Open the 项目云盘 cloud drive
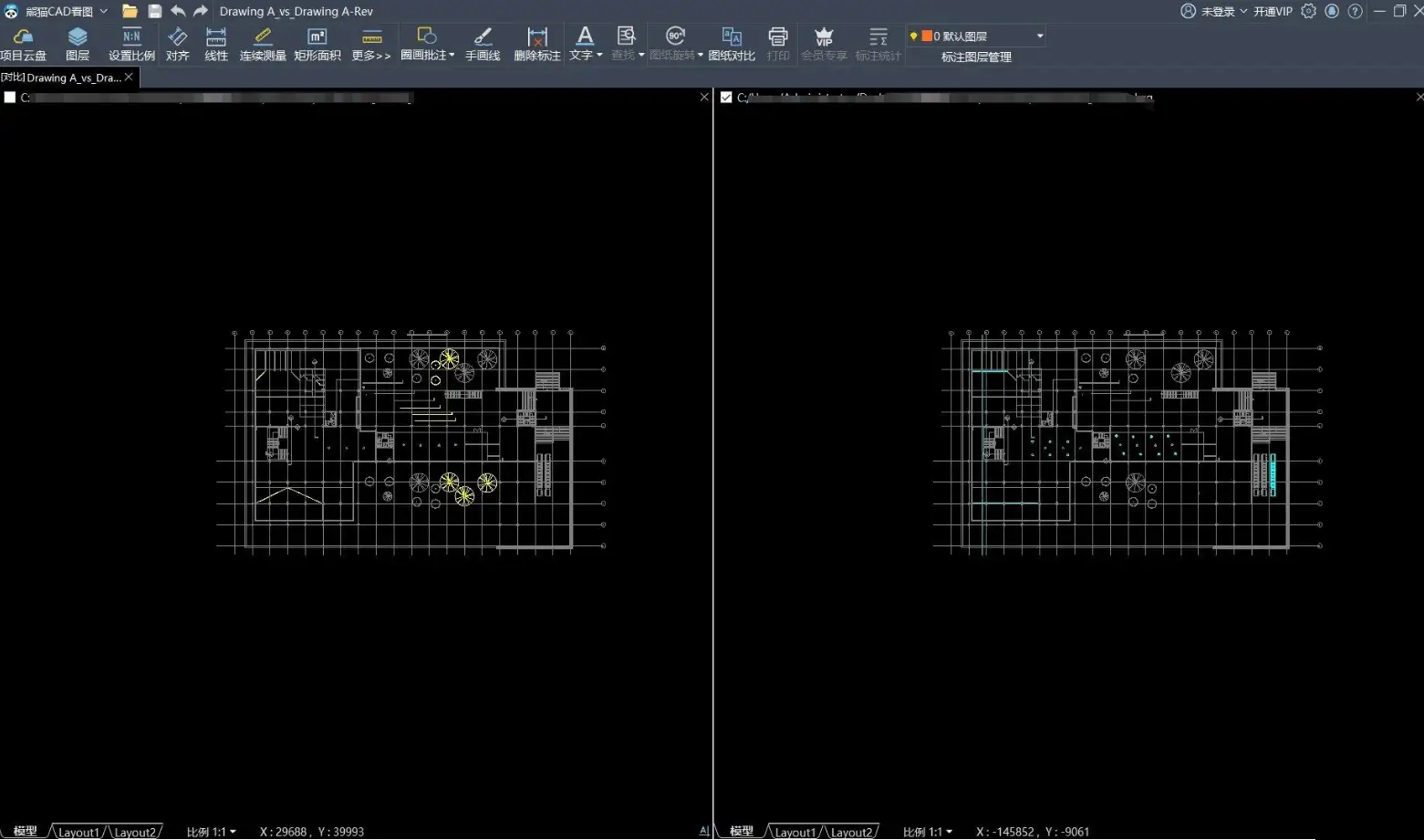Image resolution: width=1424 pixels, height=840 pixels. tap(23, 44)
